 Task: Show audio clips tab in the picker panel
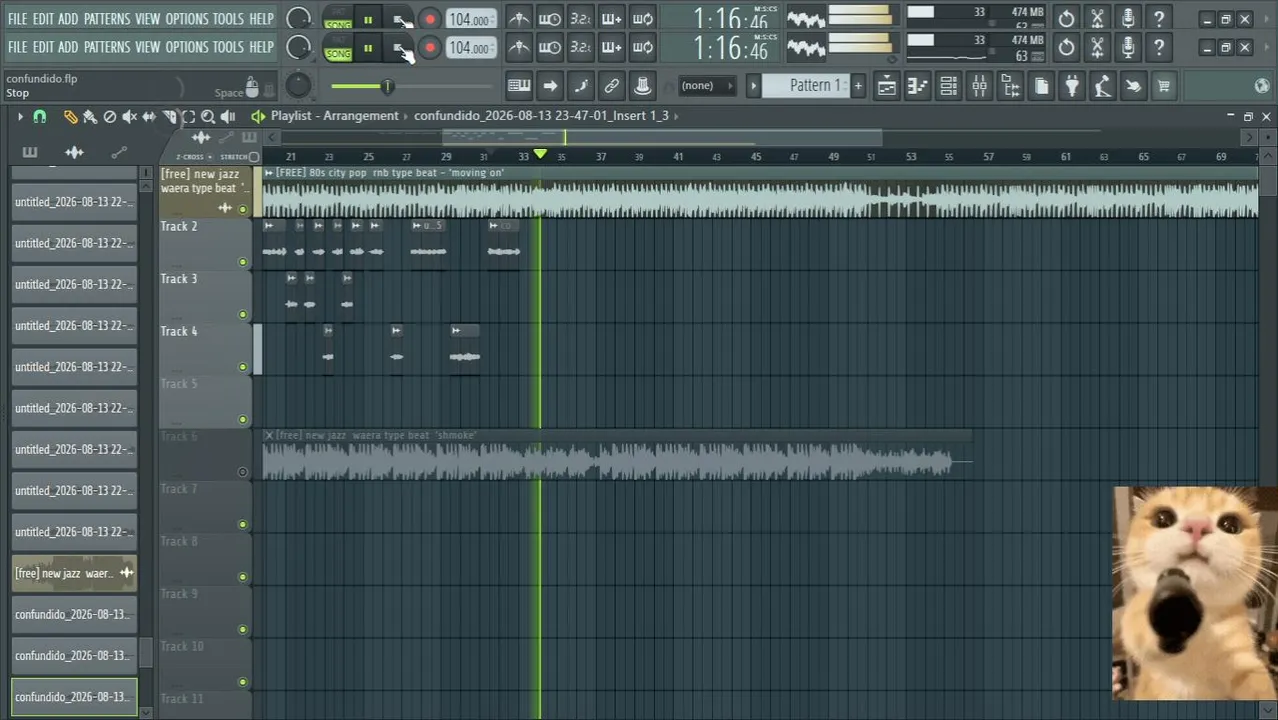74,152
